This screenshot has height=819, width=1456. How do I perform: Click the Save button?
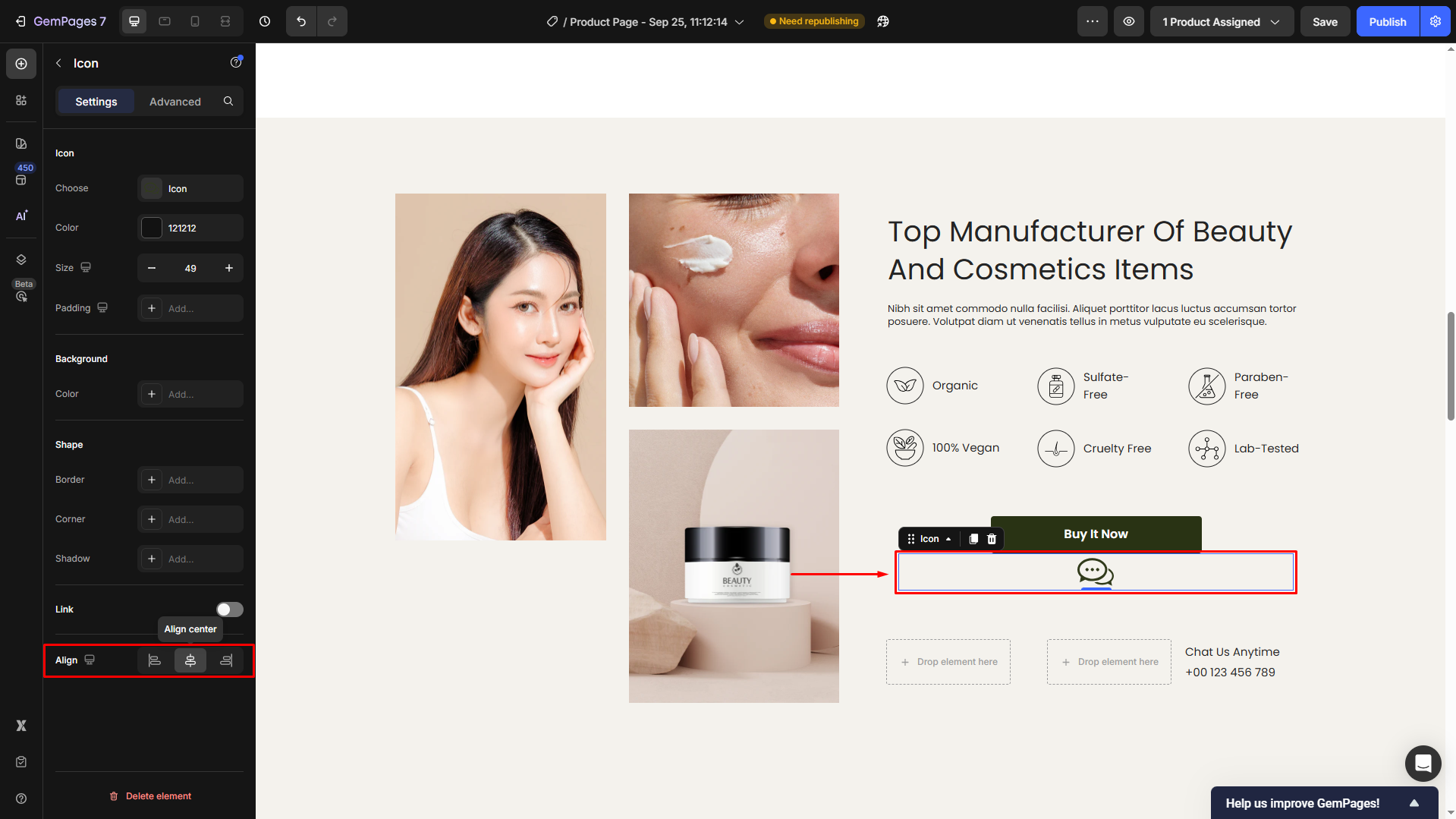pos(1325,21)
